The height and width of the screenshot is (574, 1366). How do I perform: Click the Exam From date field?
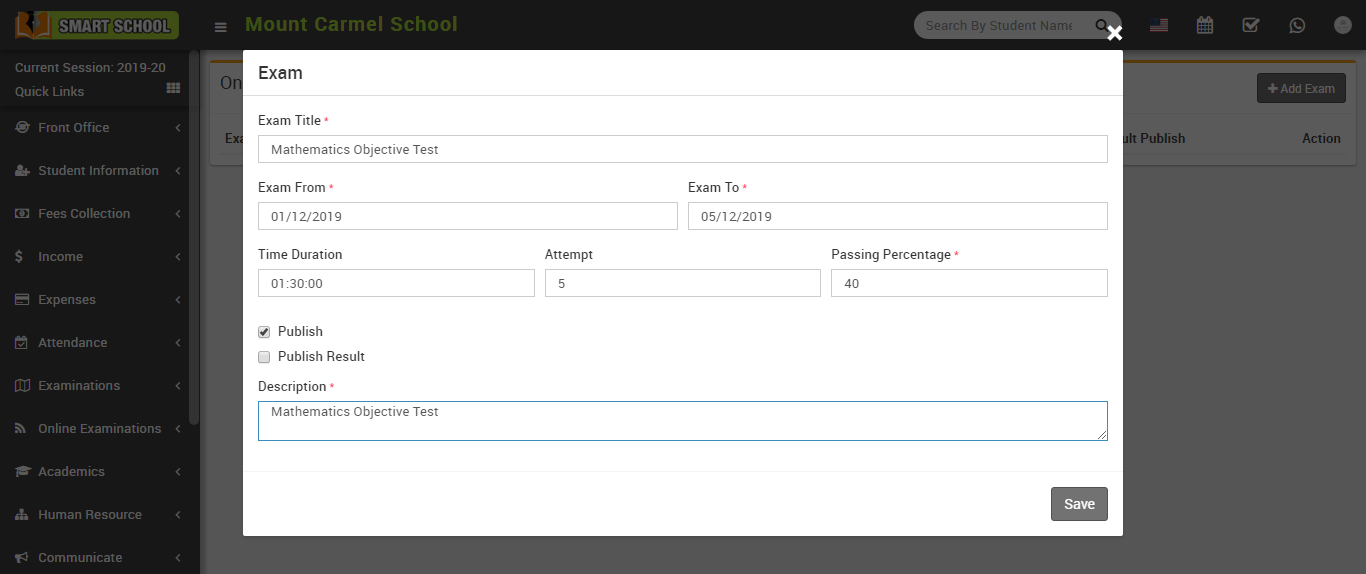pos(467,216)
